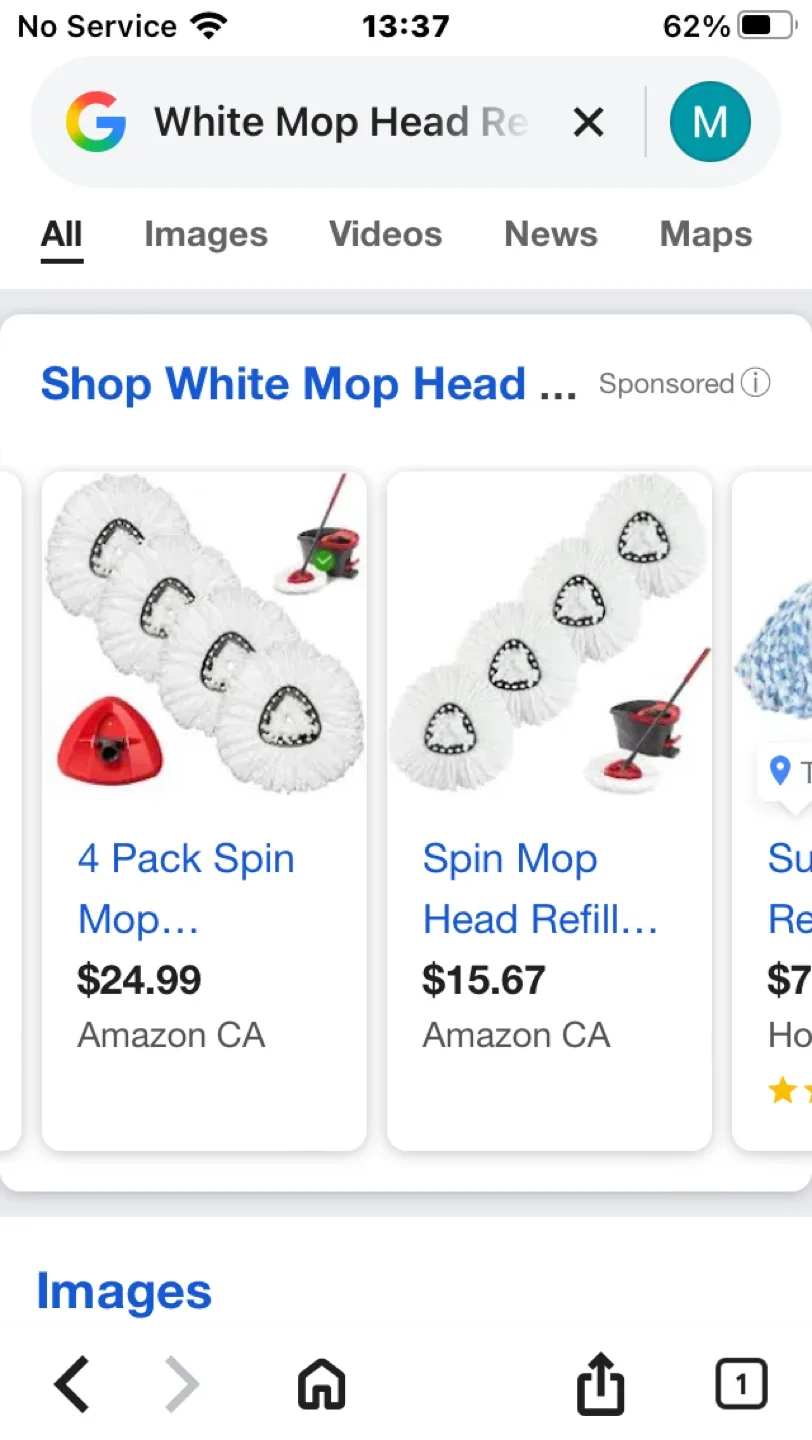Tap inside the search input field

[340, 121]
